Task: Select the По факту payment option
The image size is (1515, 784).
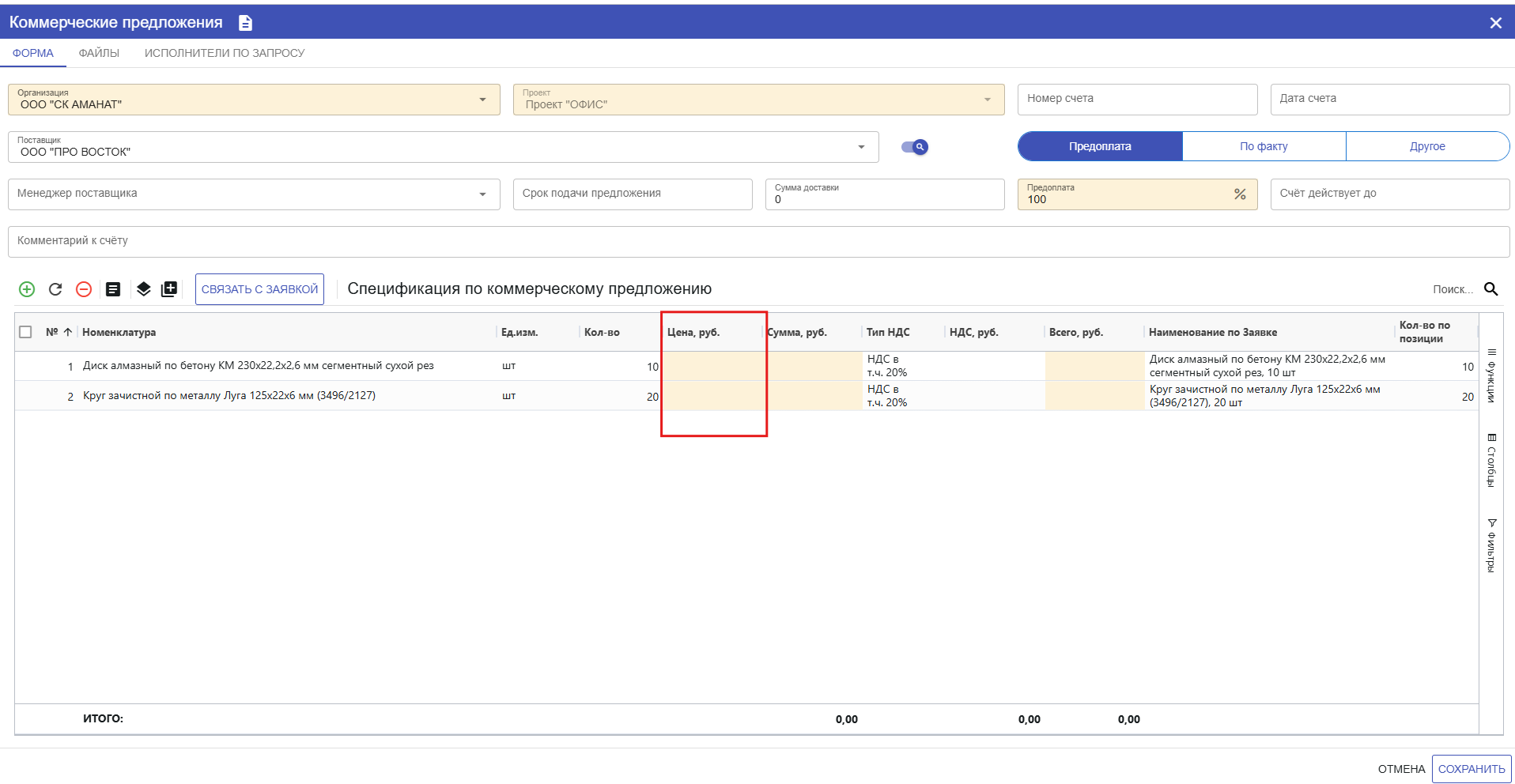Action: pos(1263,146)
